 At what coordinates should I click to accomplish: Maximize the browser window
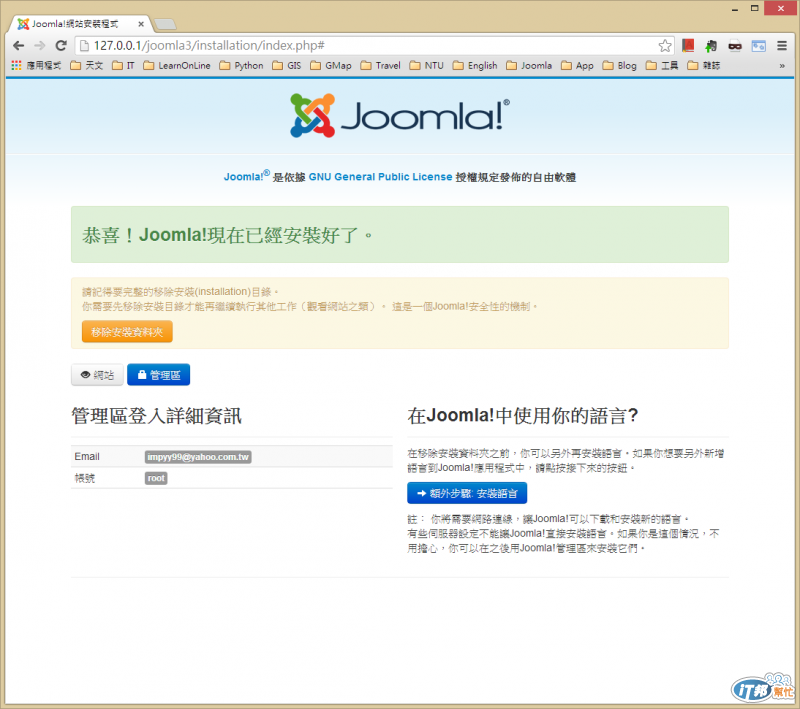(x=755, y=8)
